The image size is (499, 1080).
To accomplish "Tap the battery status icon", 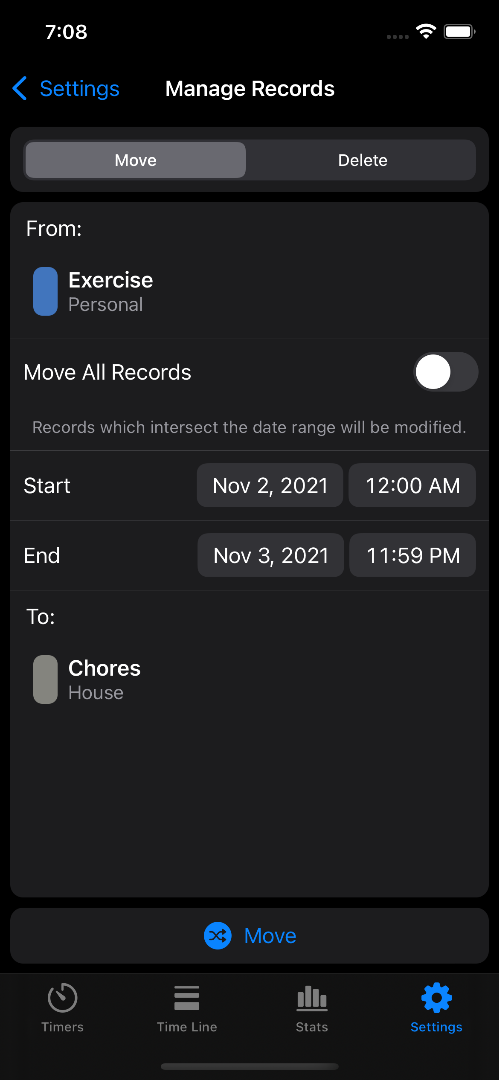I will 460,31.
